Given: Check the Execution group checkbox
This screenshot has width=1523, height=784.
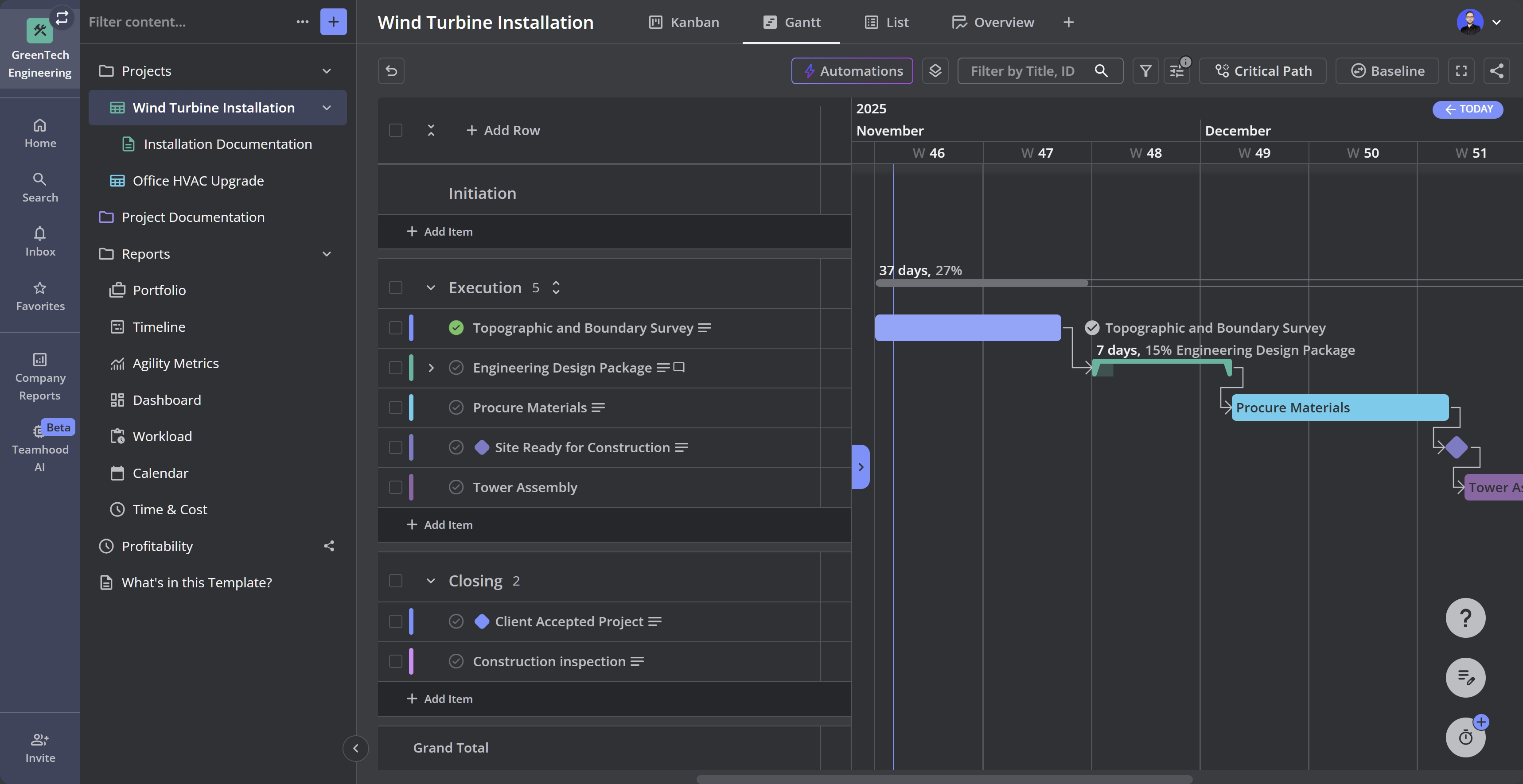Looking at the screenshot, I should click(396, 288).
